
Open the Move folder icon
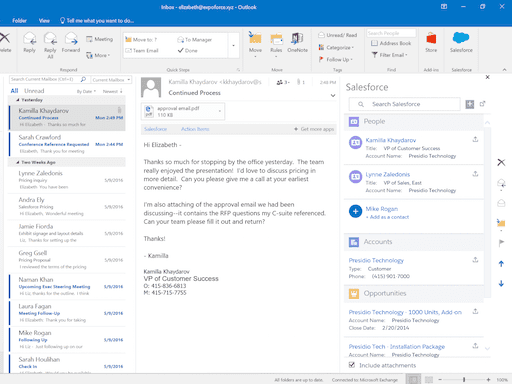[255, 38]
